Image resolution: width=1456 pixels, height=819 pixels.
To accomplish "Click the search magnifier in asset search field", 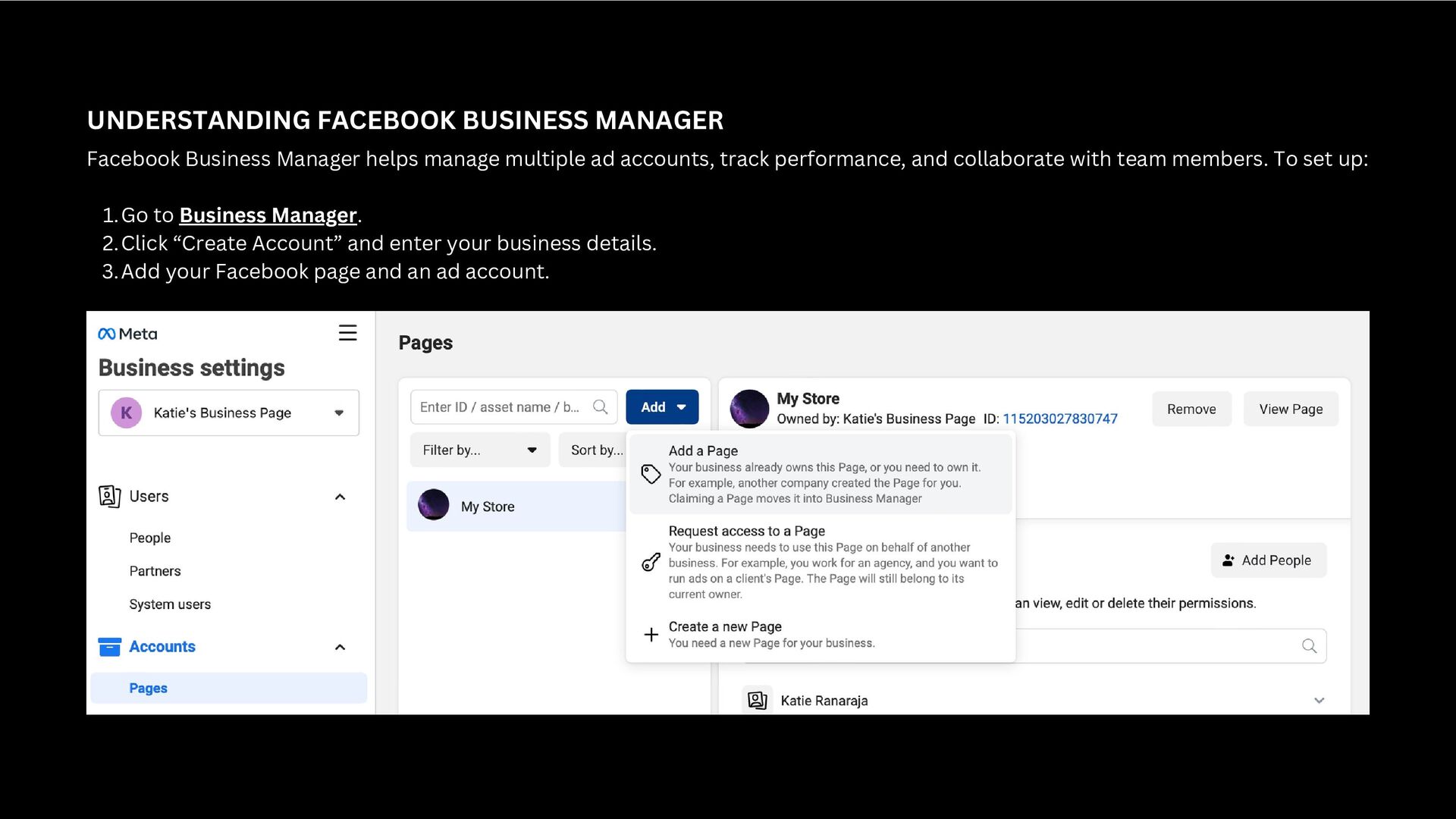I will click(600, 407).
